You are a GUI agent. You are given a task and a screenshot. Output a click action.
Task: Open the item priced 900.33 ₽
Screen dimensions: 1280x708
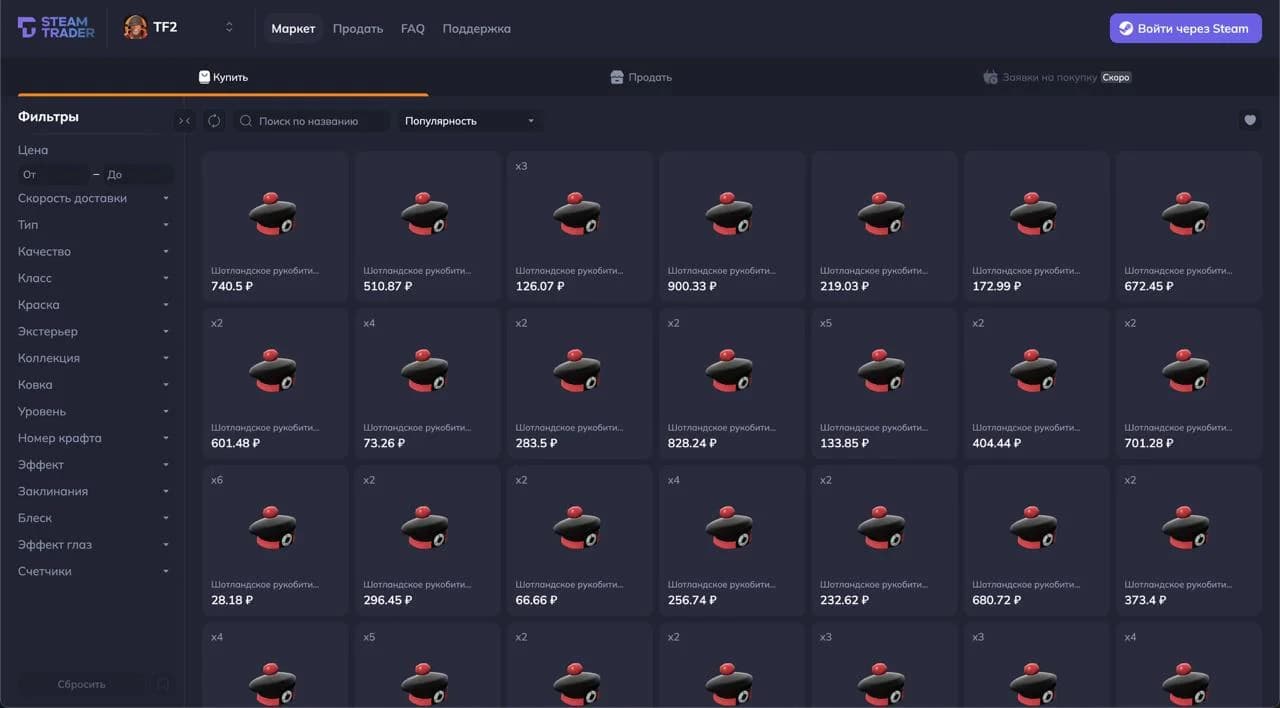(x=732, y=227)
